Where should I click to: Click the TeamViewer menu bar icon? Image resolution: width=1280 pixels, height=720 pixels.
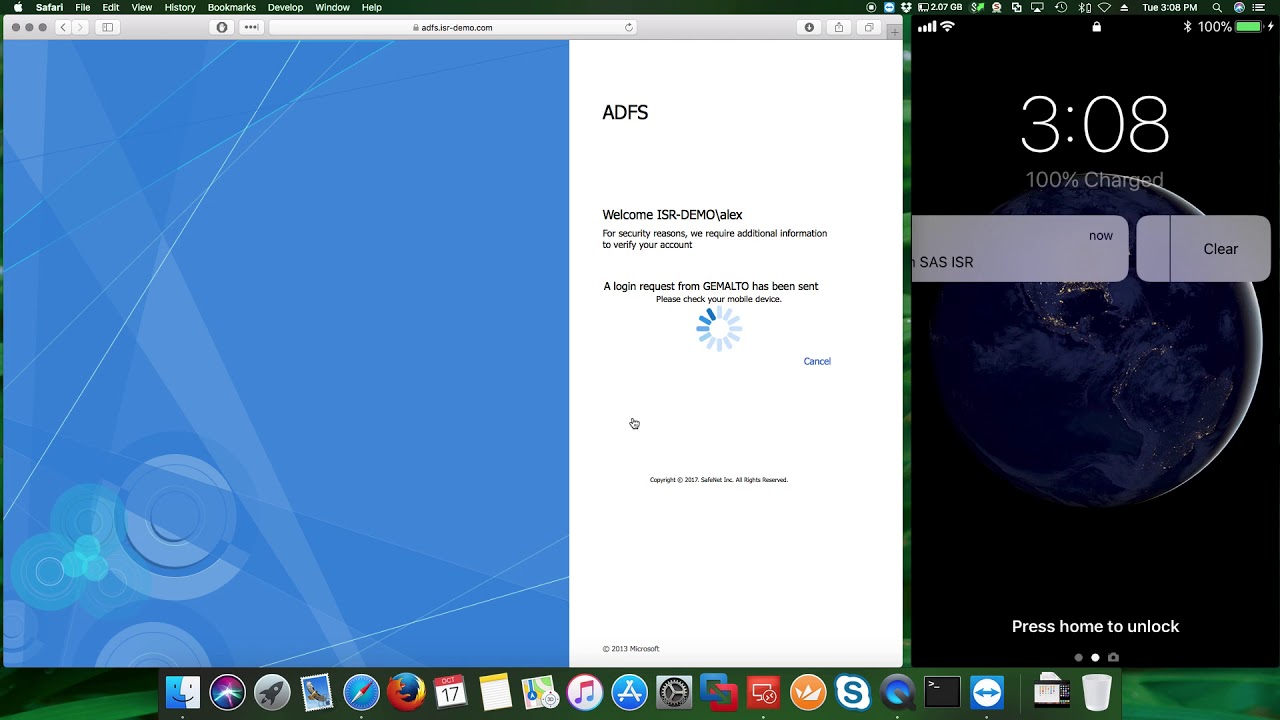tap(889, 7)
